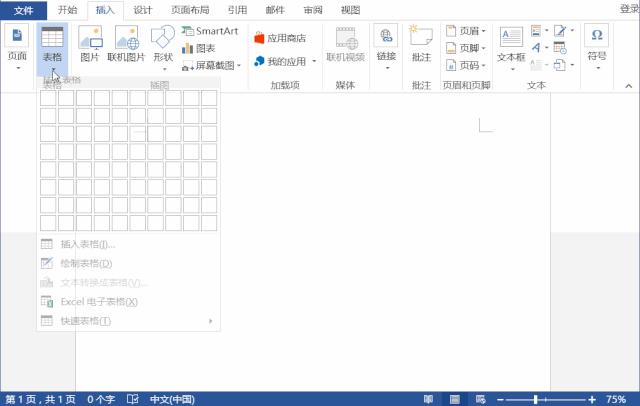Click the 0 个字 word count
The image size is (640, 406).
pos(101,399)
